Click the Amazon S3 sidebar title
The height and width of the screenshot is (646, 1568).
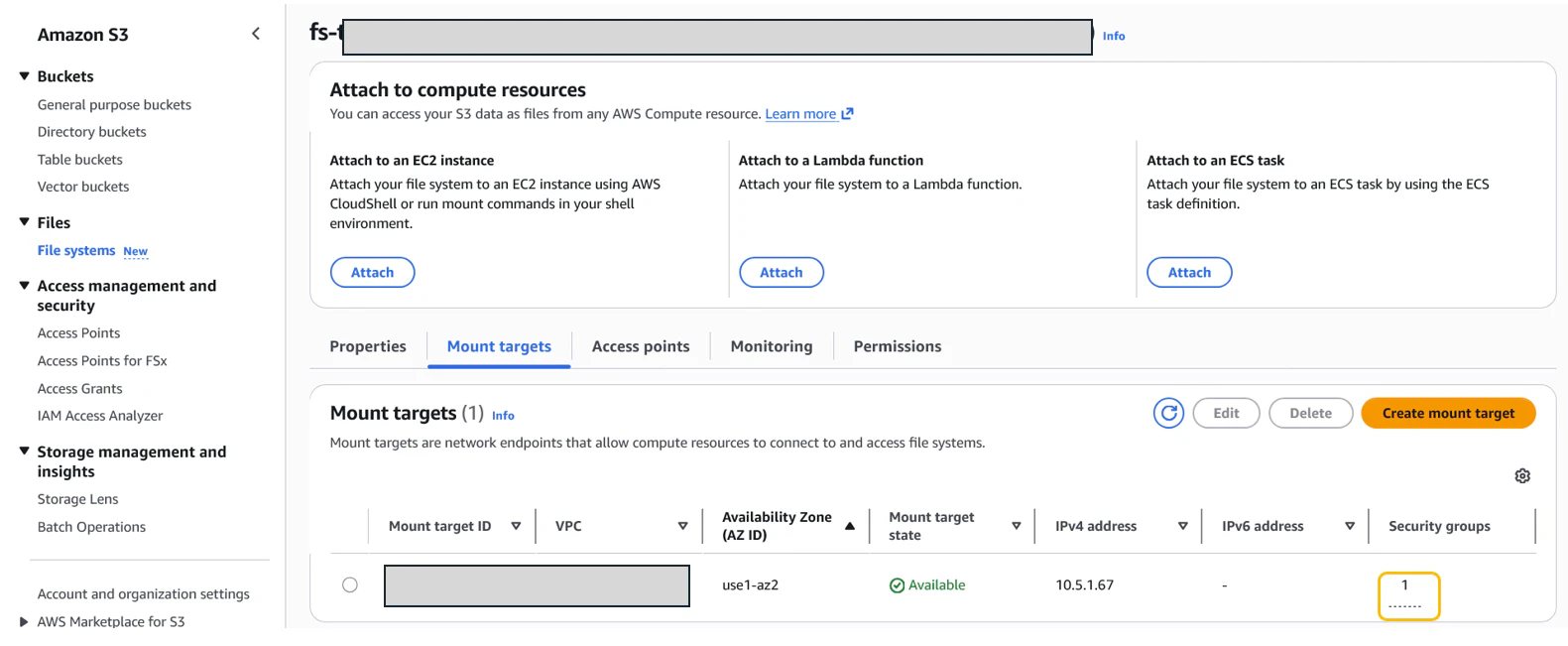[x=82, y=35]
